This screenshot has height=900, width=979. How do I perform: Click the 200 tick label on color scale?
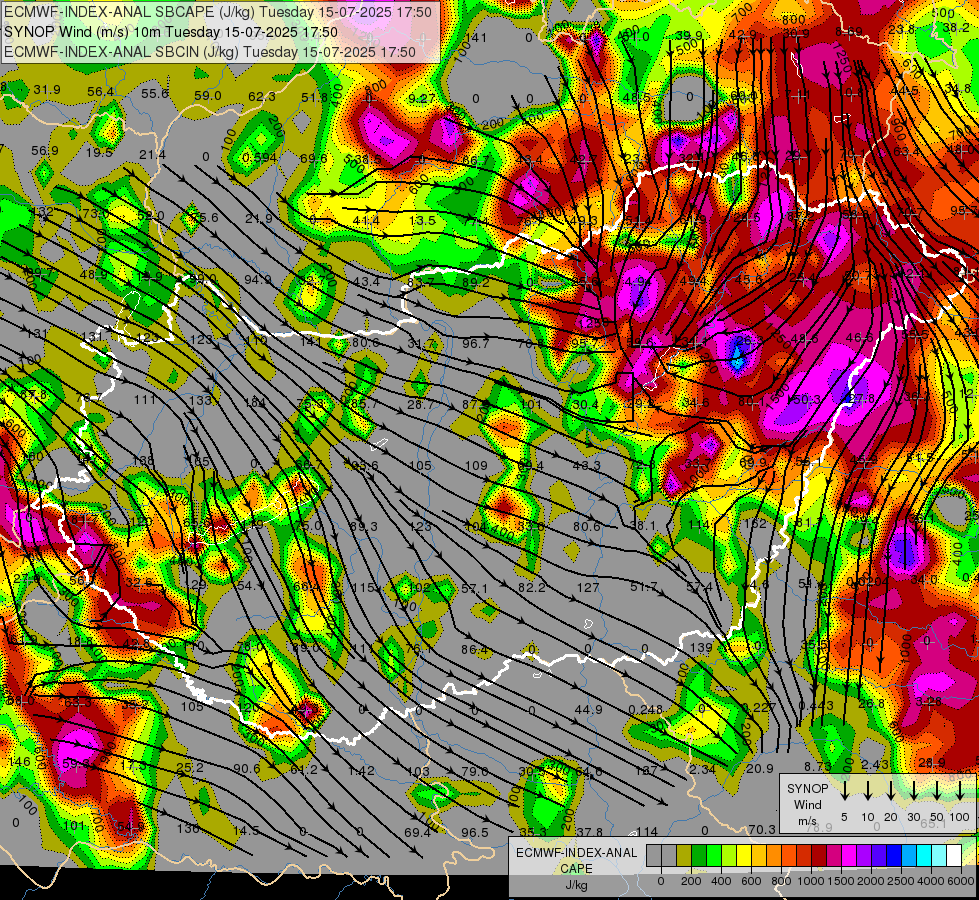coord(691,881)
